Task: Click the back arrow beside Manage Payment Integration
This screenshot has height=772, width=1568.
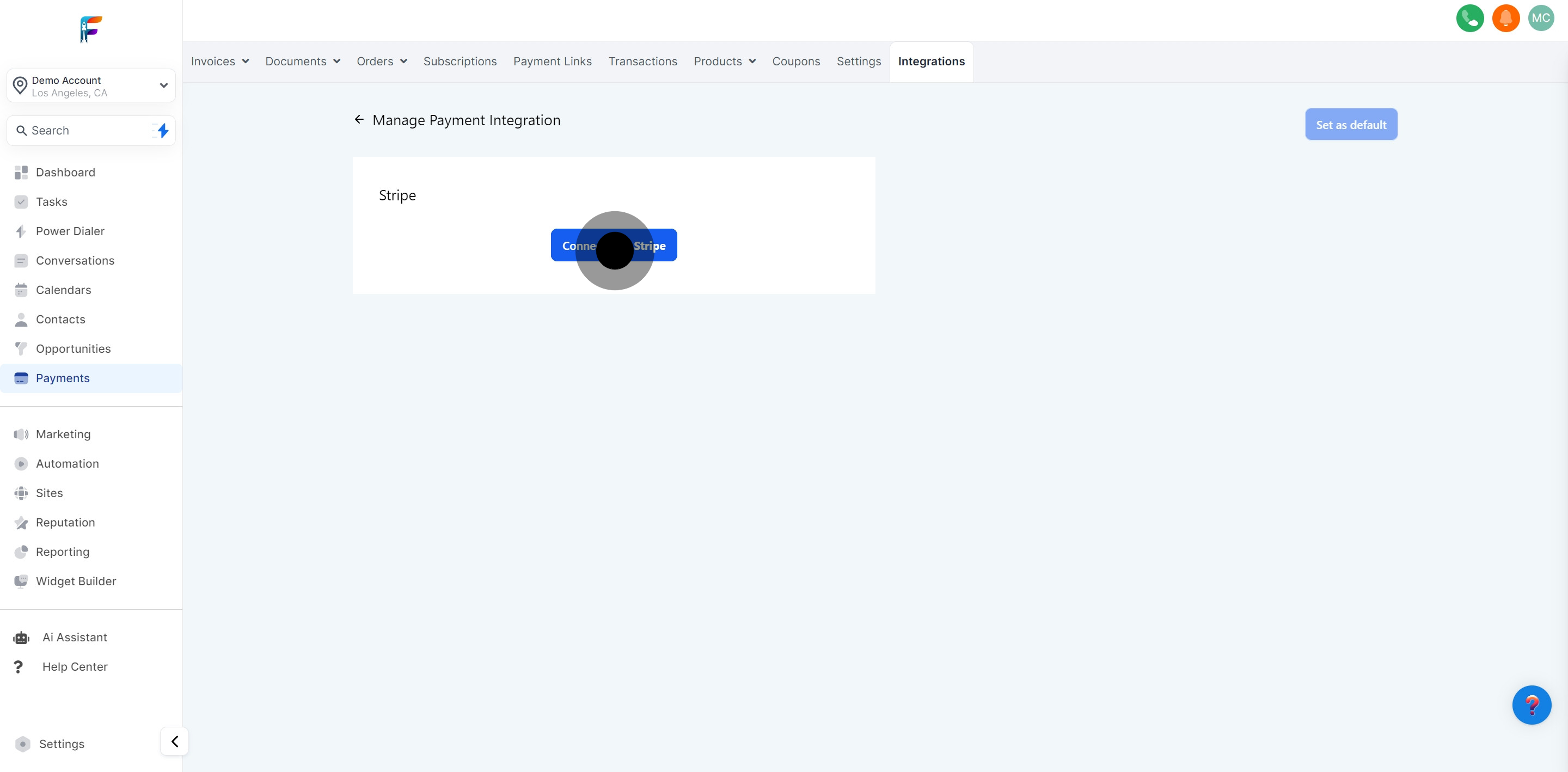Action: 359,120
